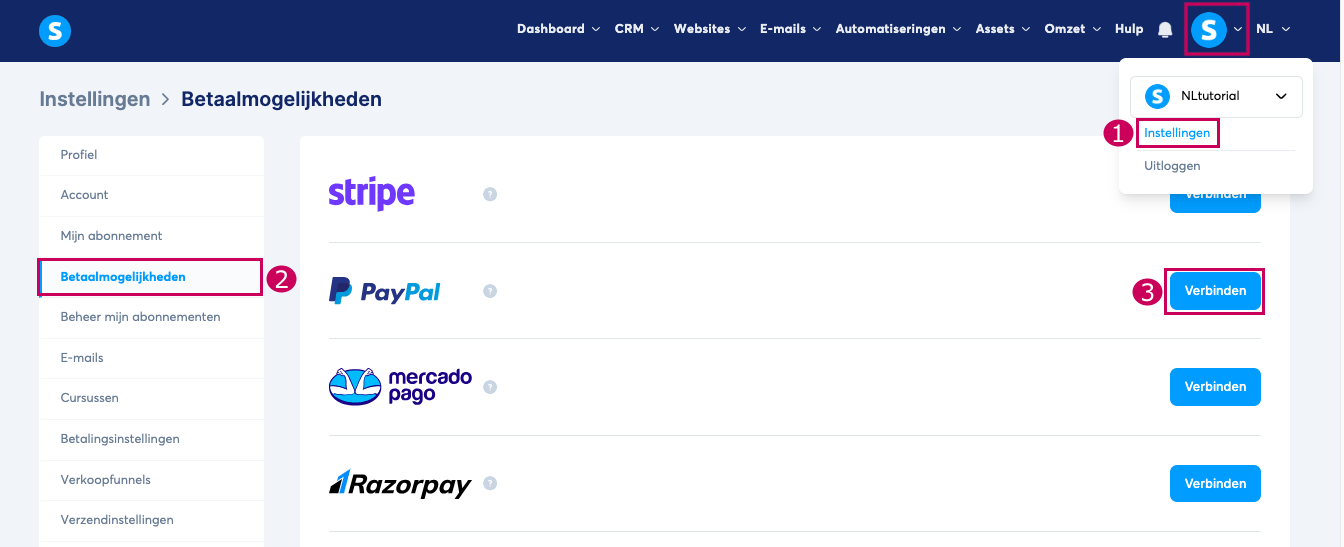This screenshot has height=547, width=1344.
Task: Click the help icon next to Mercado Pago
Action: pyautogui.click(x=490, y=387)
